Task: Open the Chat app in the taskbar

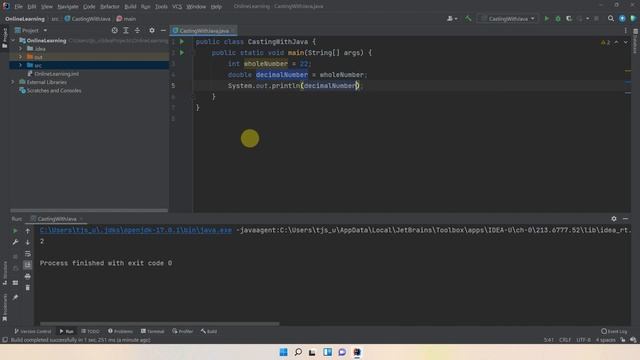Action: pyautogui.click(x=342, y=352)
